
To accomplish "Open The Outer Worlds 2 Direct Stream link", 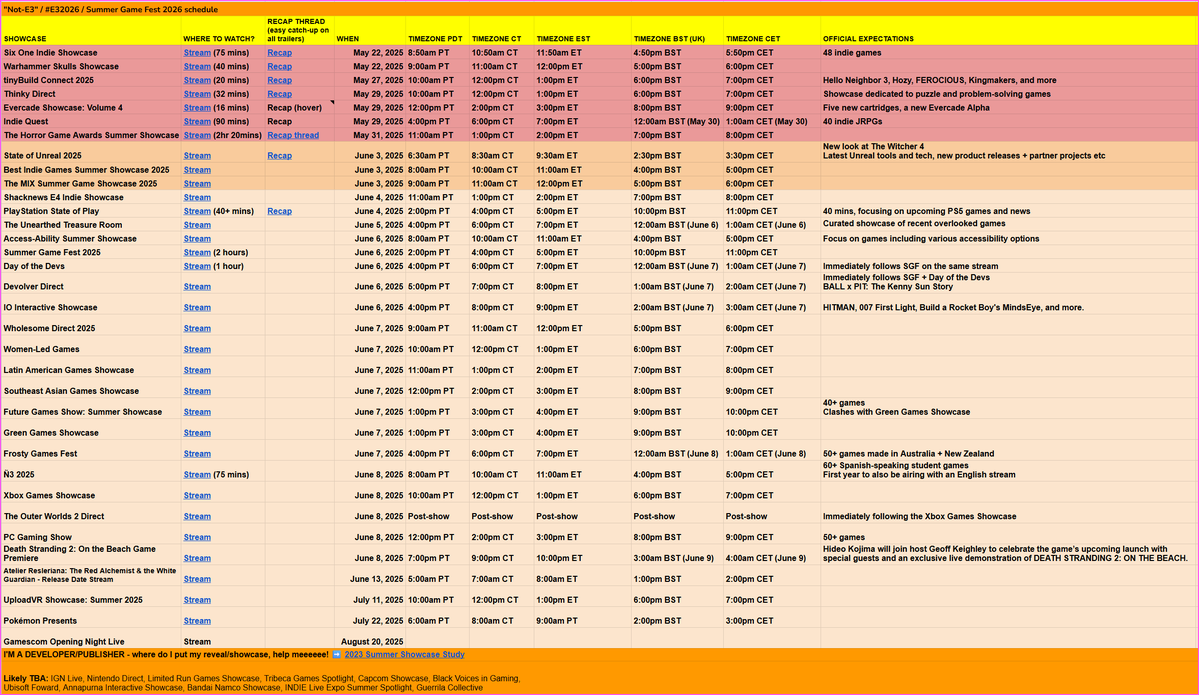I will click(197, 516).
